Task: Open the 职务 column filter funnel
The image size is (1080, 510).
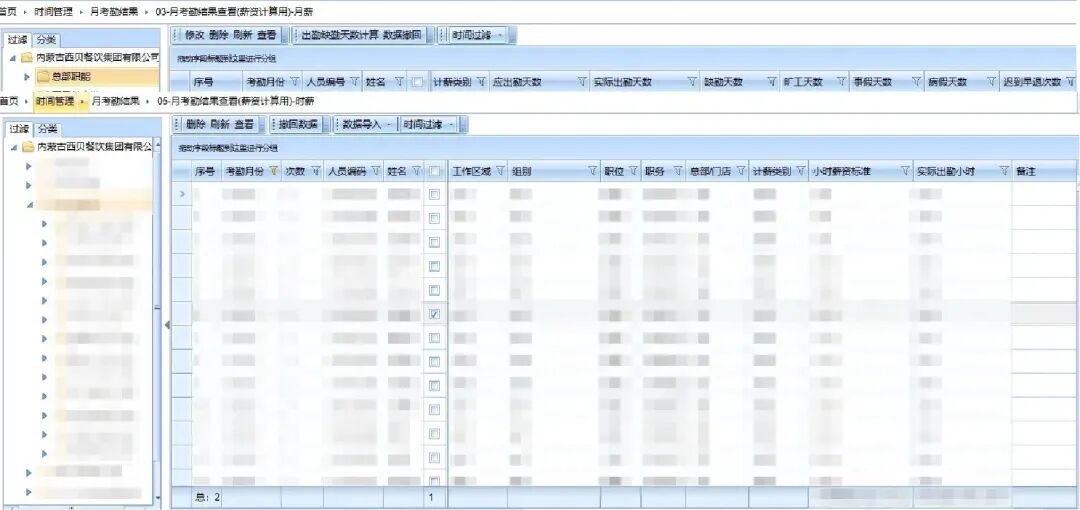Action: (x=678, y=171)
